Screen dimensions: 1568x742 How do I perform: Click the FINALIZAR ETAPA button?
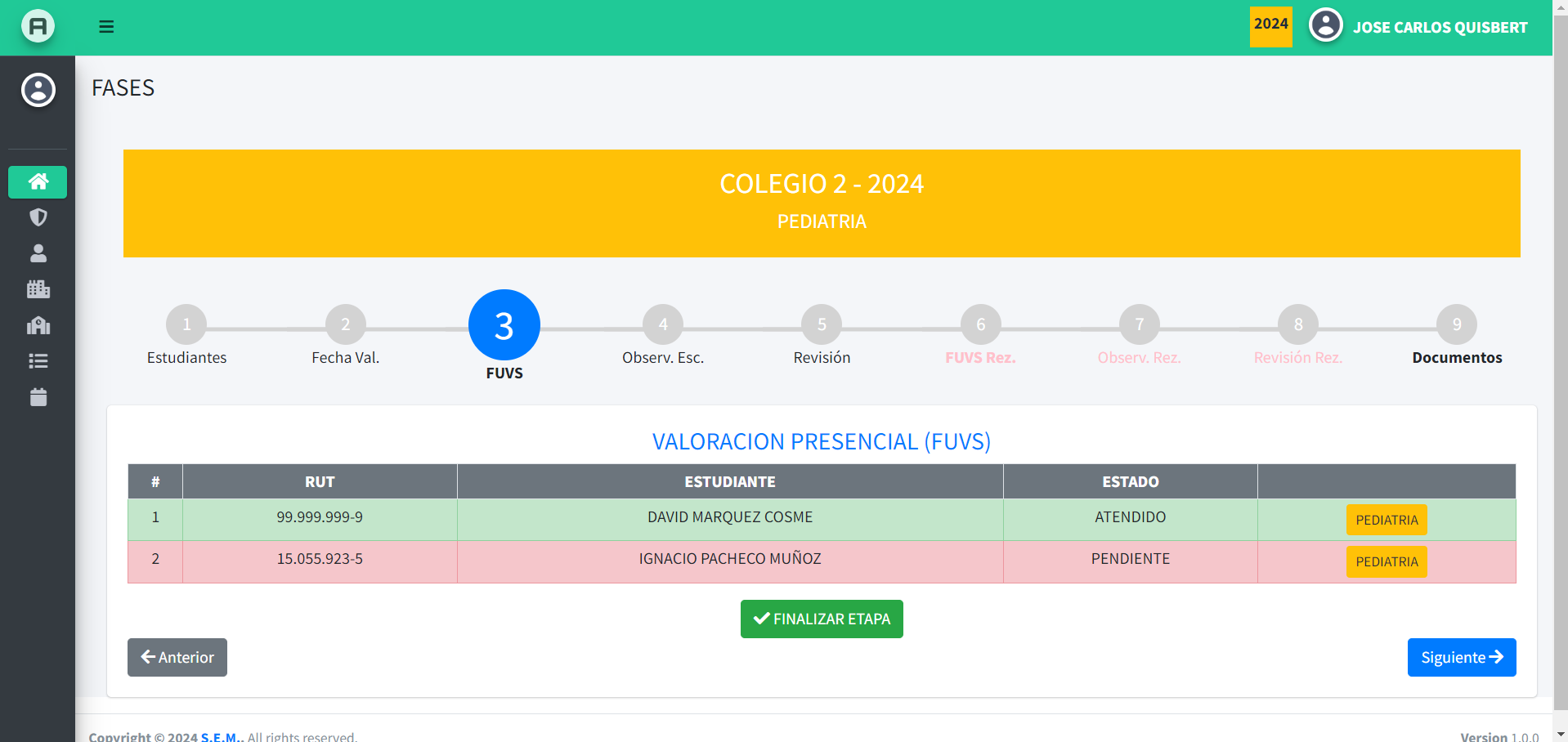pos(822,619)
